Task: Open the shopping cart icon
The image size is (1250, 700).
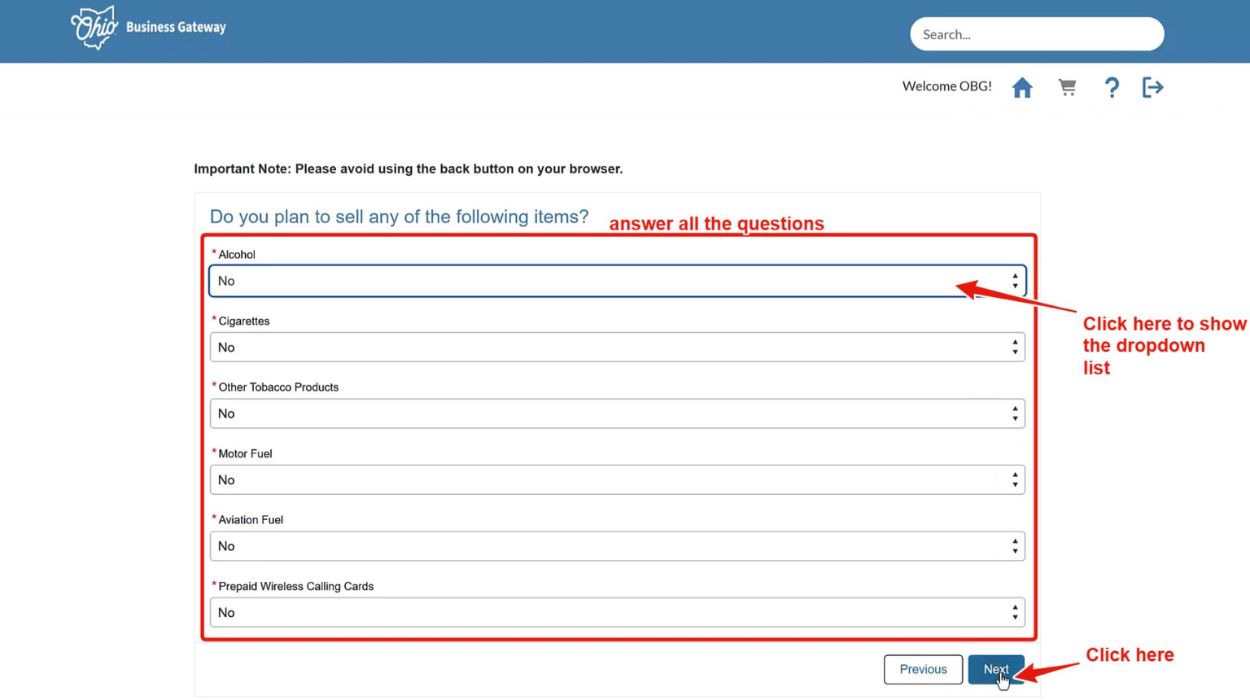Action: (1067, 88)
